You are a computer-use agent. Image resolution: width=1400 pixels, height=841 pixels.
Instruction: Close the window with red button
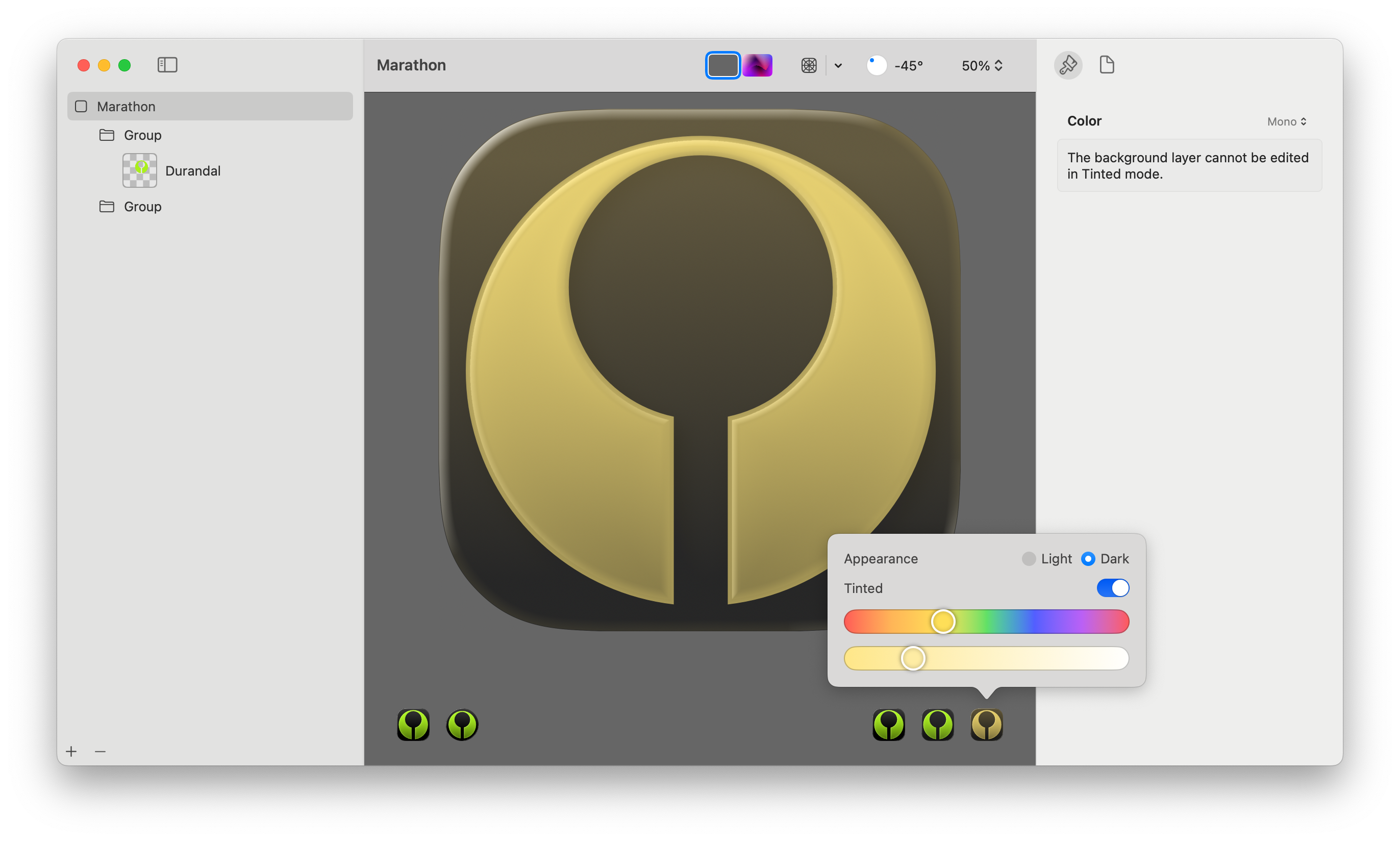coord(83,65)
